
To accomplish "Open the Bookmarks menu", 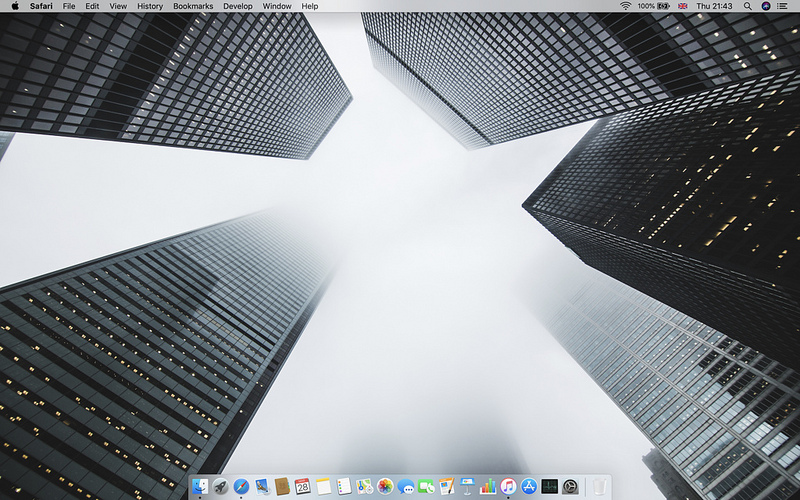I will tap(193, 6).
